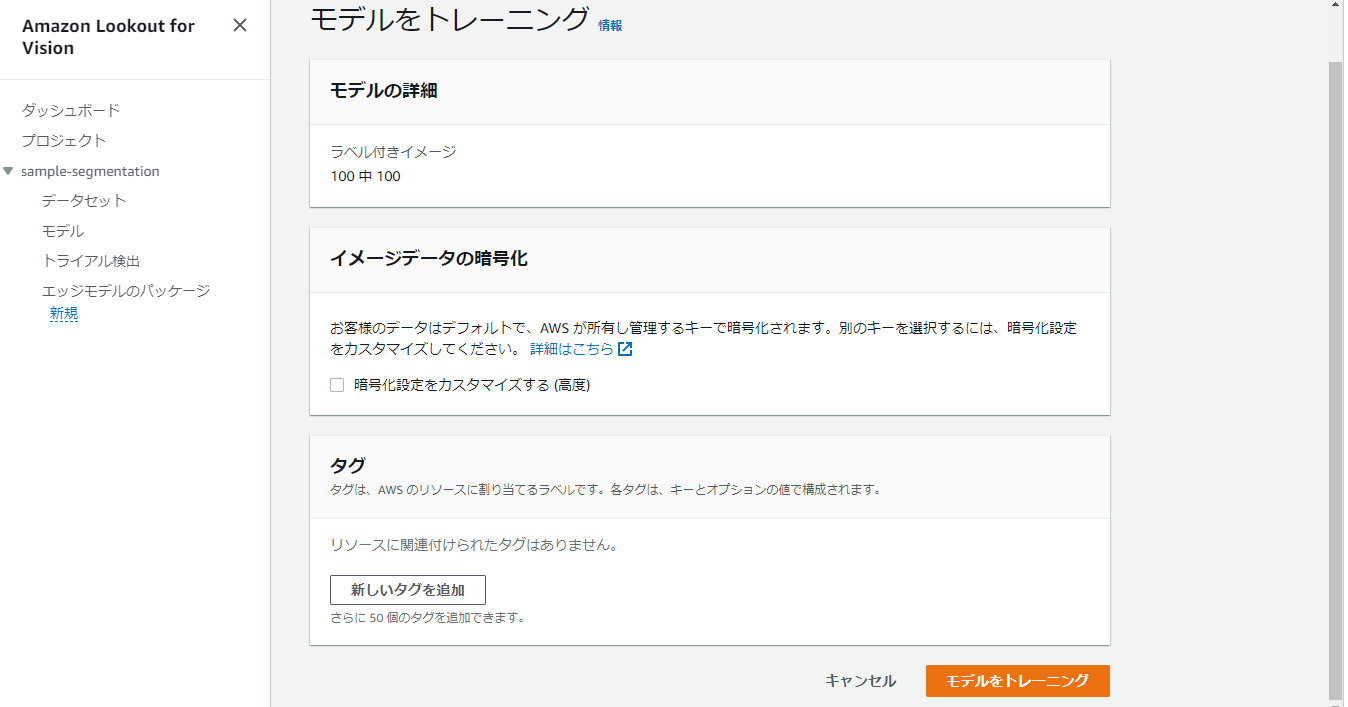Click the さらに 50 個のタグを追加できます text

point(428,617)
